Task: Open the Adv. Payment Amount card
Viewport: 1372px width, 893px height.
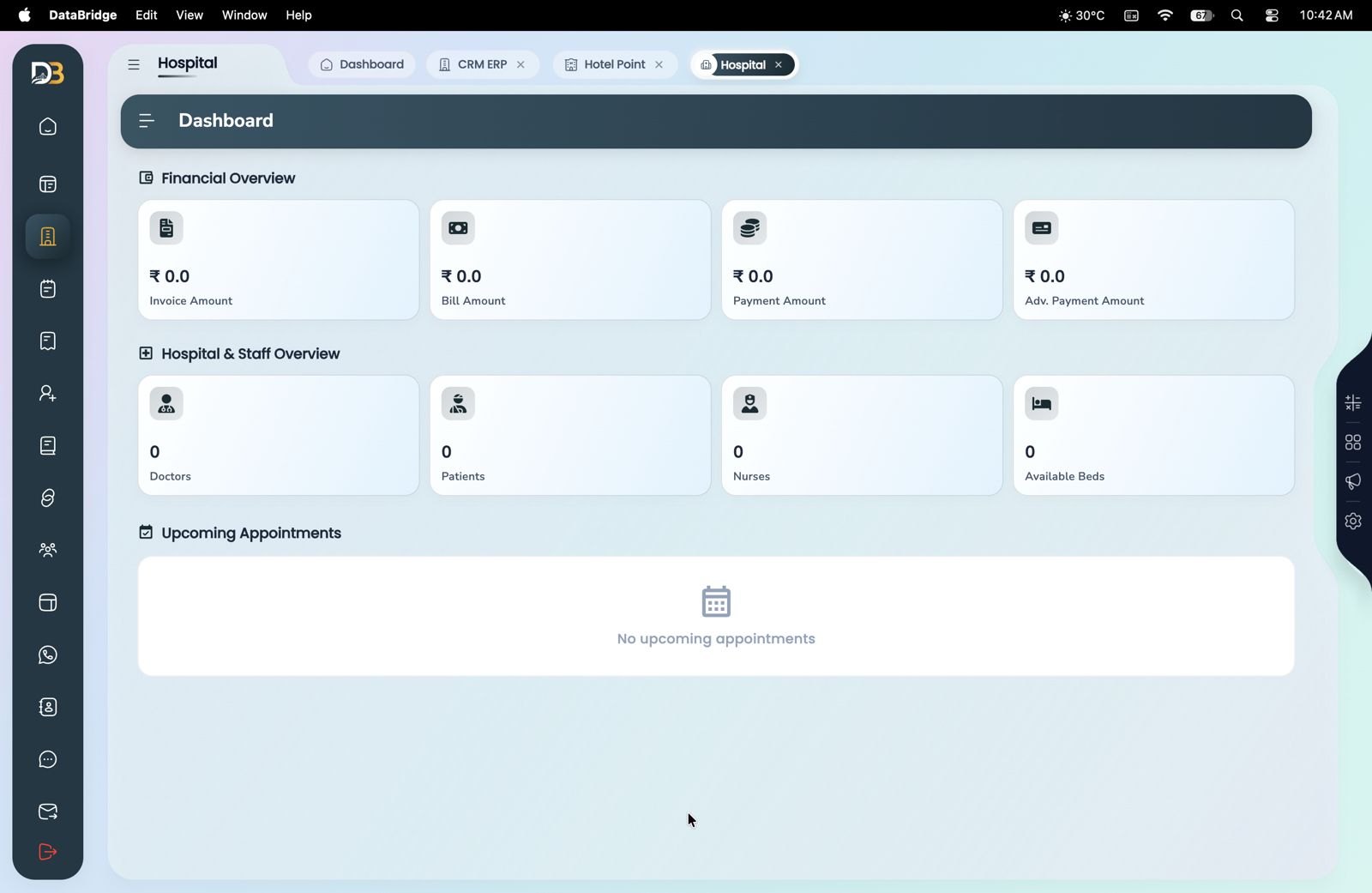Action: click(1153, 260)
